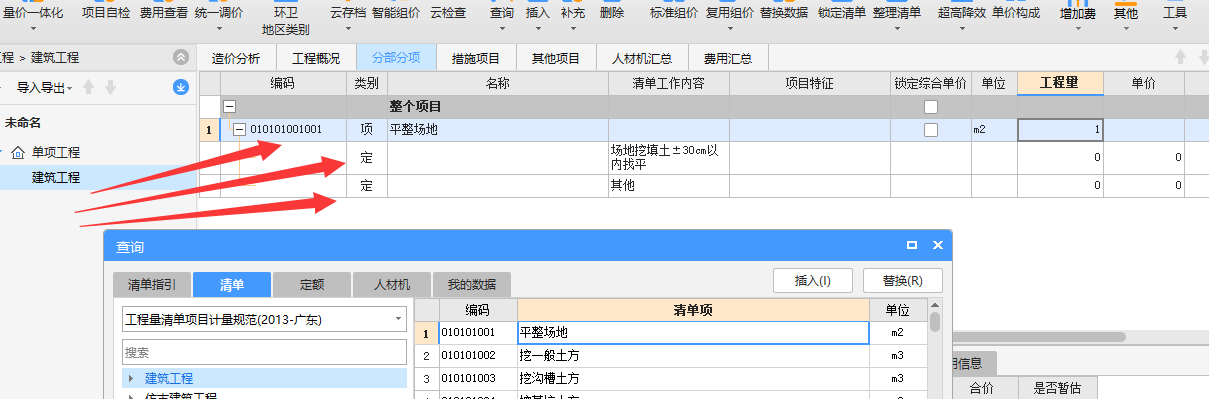Viewport: 1209px width, 399px height.
Task: Click the 插入(I) button
Action: (812, 281)
